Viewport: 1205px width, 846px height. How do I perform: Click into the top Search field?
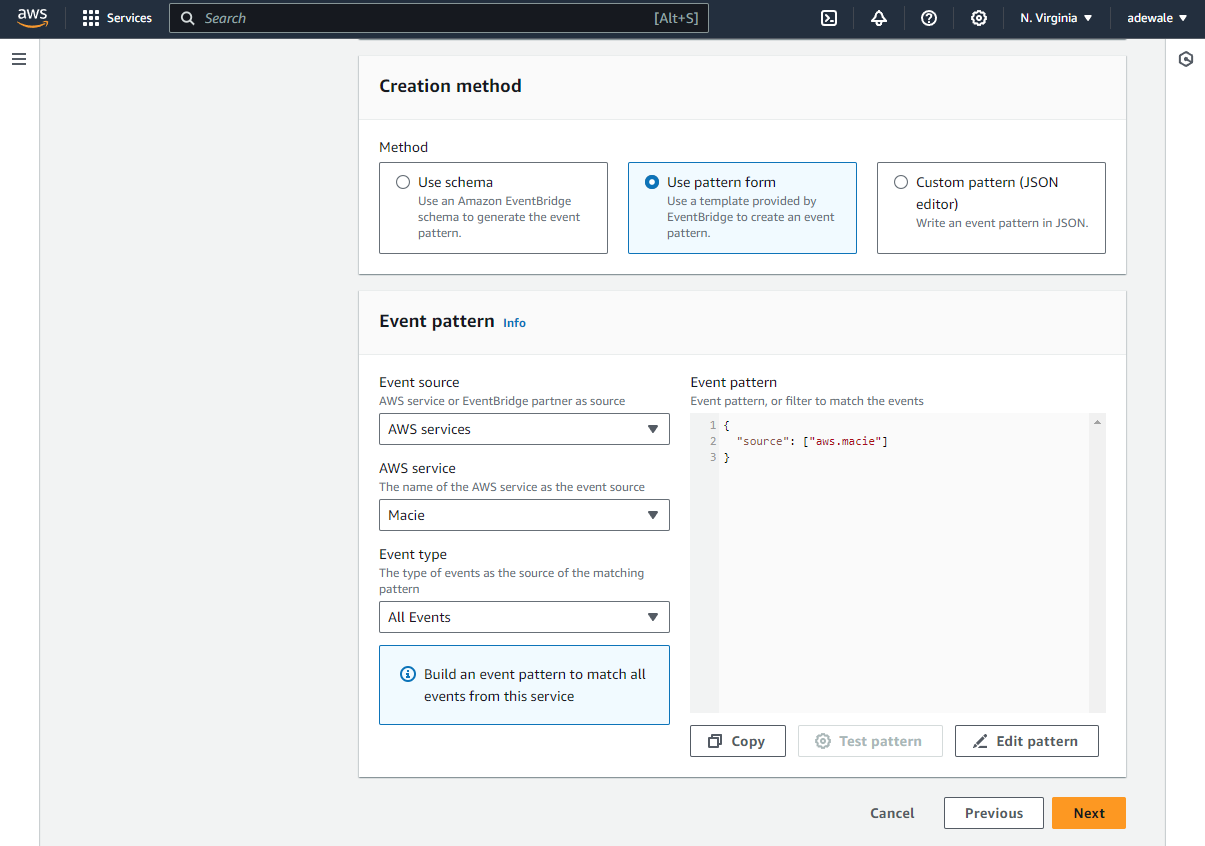420,18
